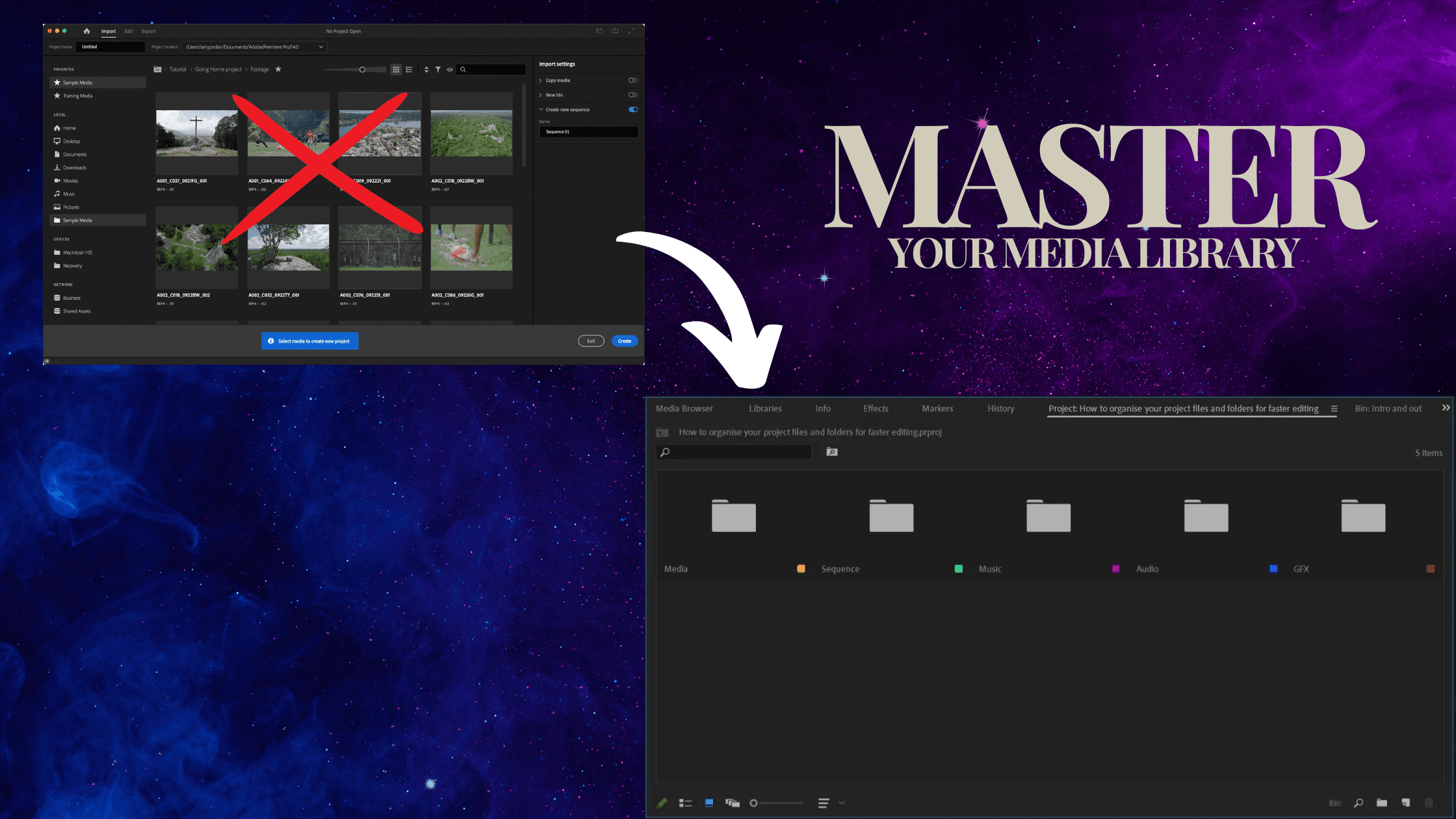Select the freeform view icon in Project panel
The height and width of the screenshot is (819, 1456).
click(x=733, y=803)
